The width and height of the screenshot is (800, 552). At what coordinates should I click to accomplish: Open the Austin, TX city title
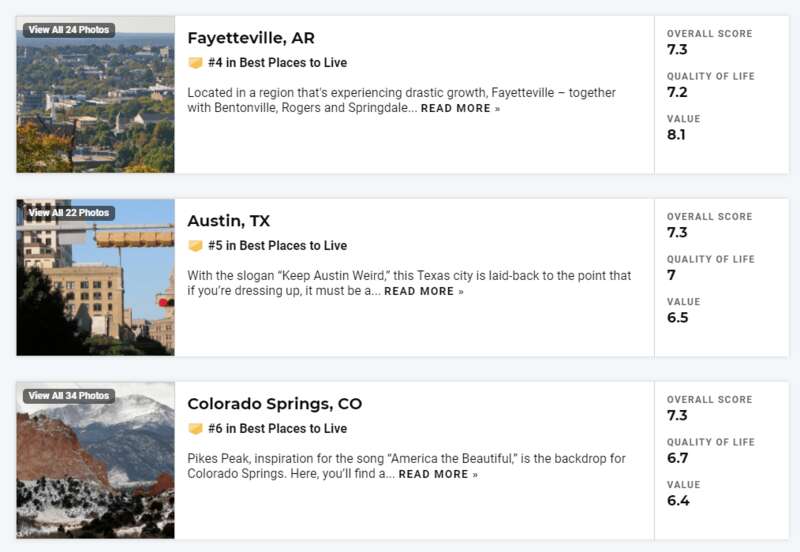228,221
